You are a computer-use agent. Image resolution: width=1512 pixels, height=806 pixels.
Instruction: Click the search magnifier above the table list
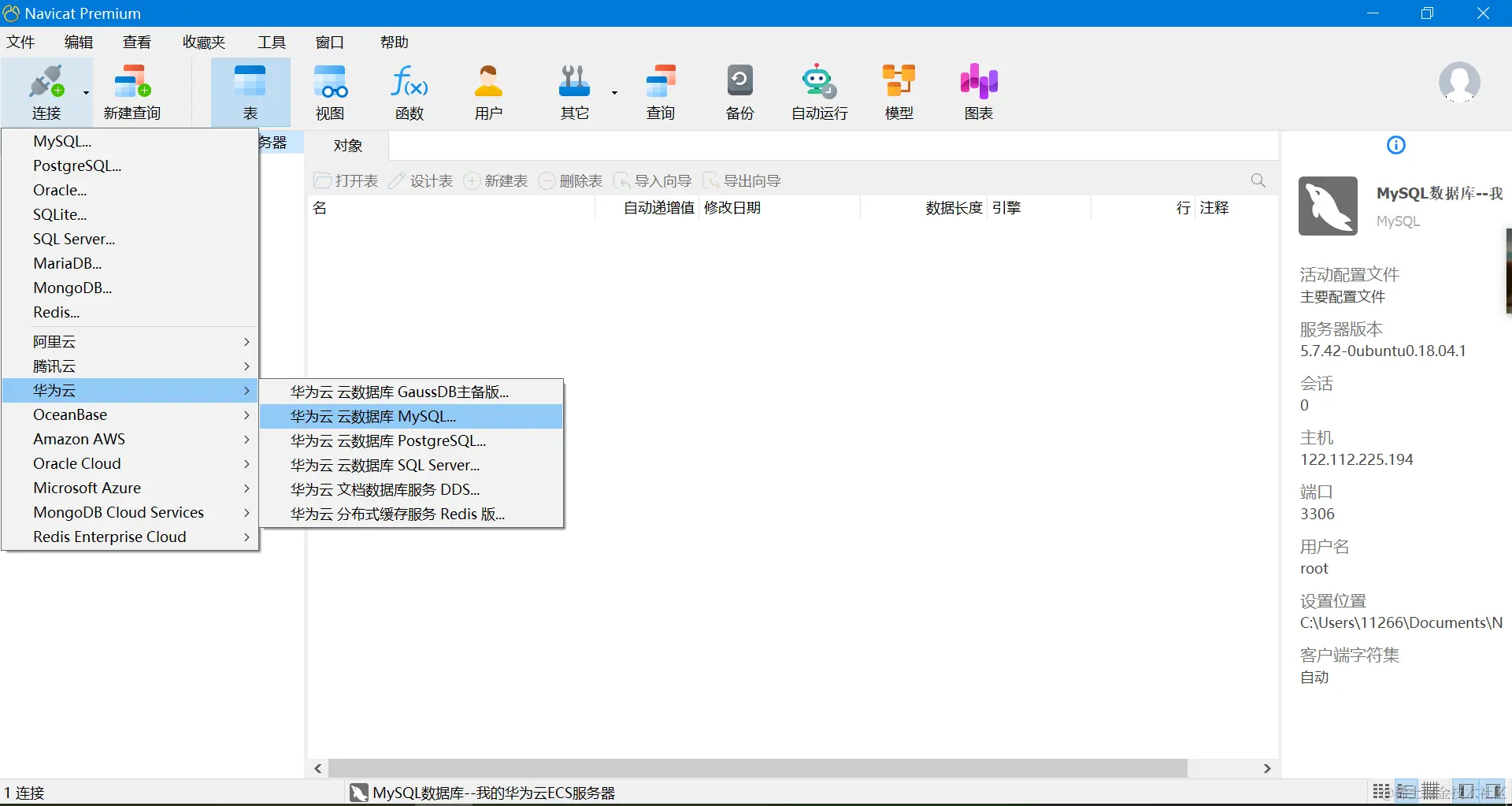point(1258,180)
